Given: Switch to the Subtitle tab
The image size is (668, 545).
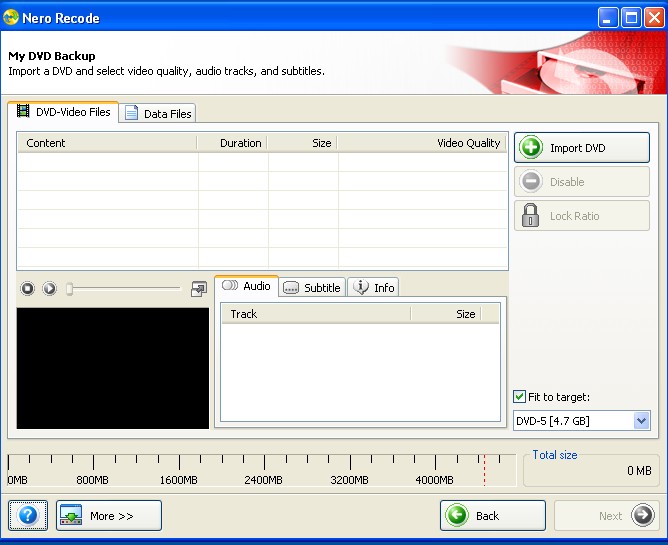Looking at the screenshot, I should pos(312,287).
